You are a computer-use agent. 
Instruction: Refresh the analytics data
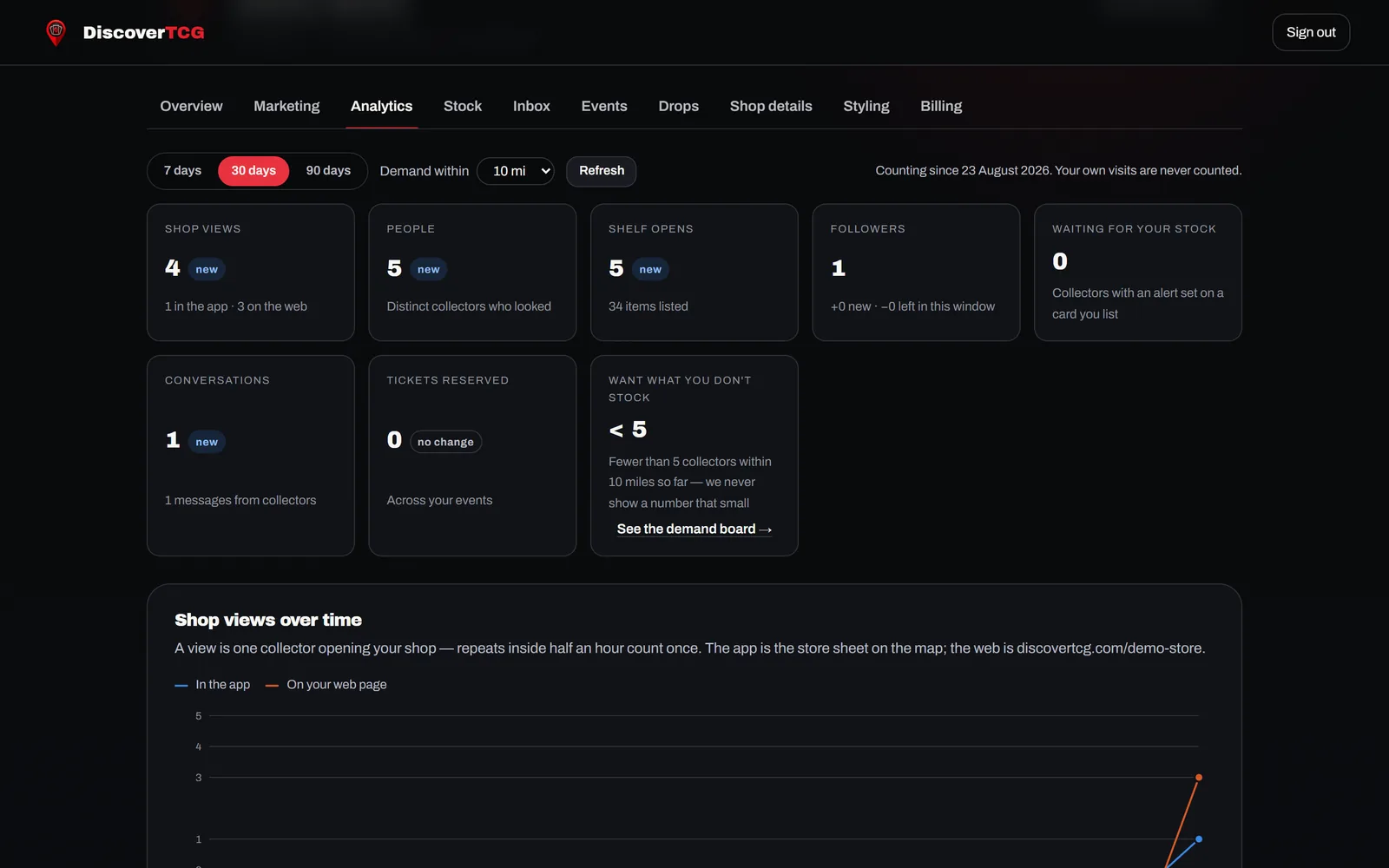pos(602,171)
